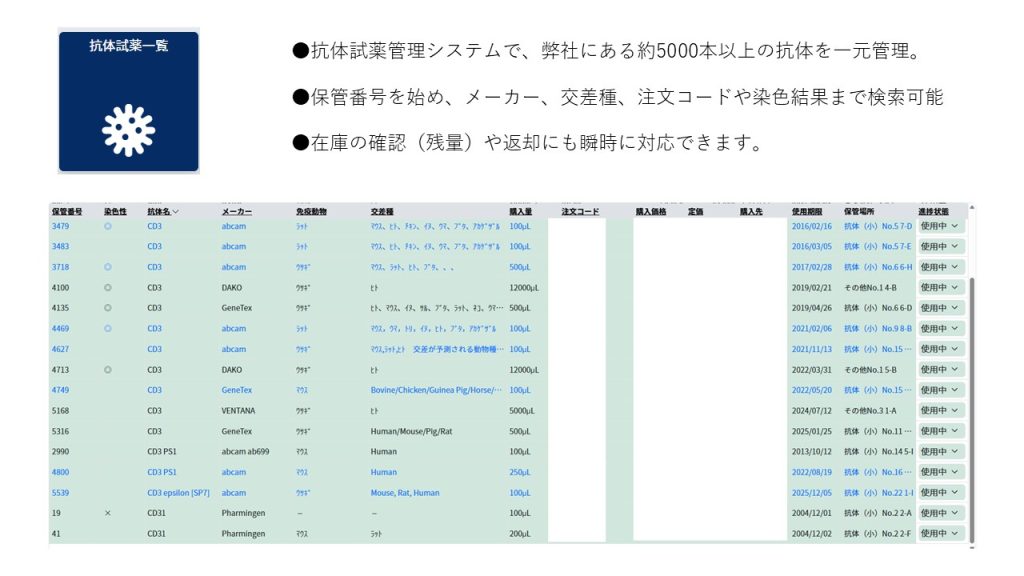The height and width of the screenshot is (576, 1024).
Task: Click the staining circle mark for row 4713
Action: (108, 369)
